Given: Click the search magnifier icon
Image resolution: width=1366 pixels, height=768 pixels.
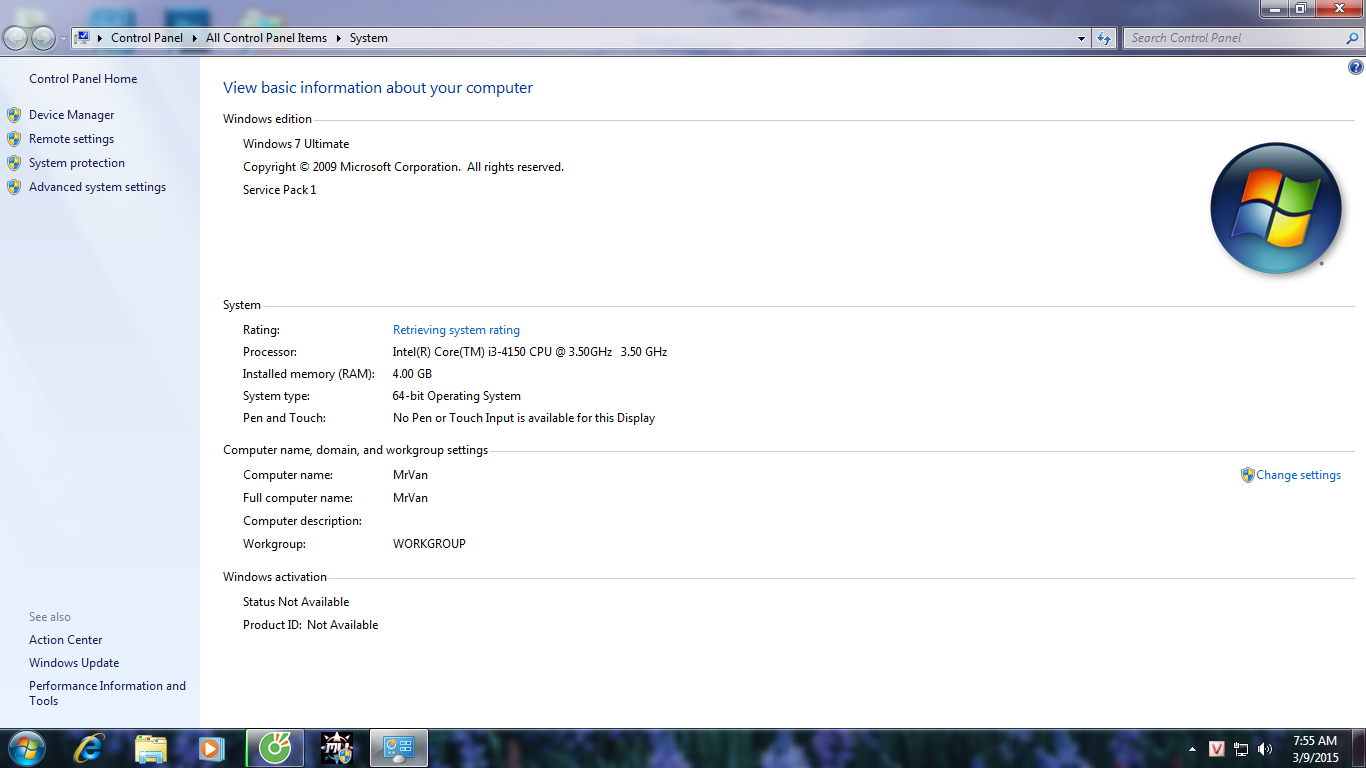Looking at the screenshot, I should 1353,38.
